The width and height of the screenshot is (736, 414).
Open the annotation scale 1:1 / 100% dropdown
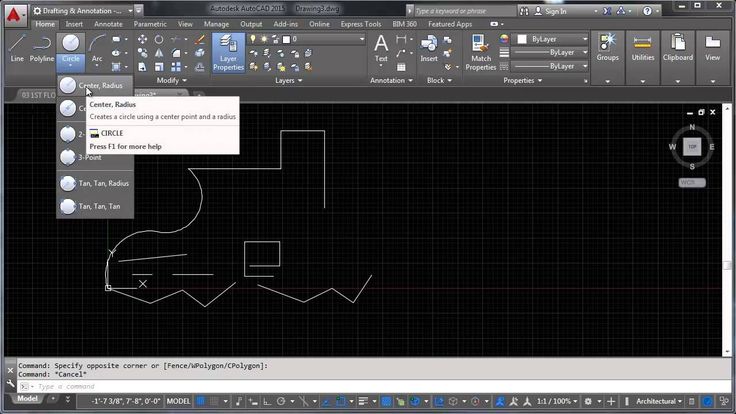[557, 401]
